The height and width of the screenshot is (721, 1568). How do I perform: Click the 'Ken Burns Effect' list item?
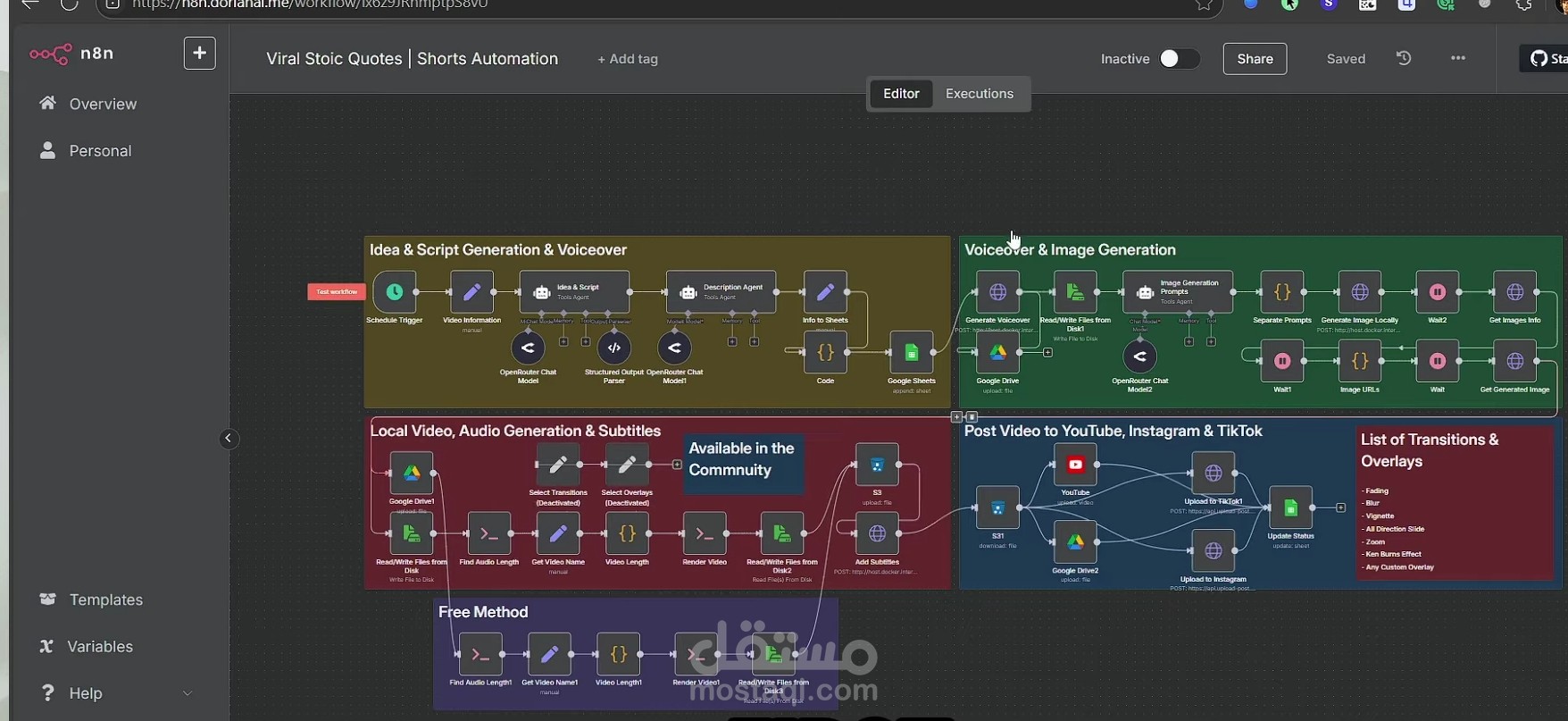click(1393, 554)
